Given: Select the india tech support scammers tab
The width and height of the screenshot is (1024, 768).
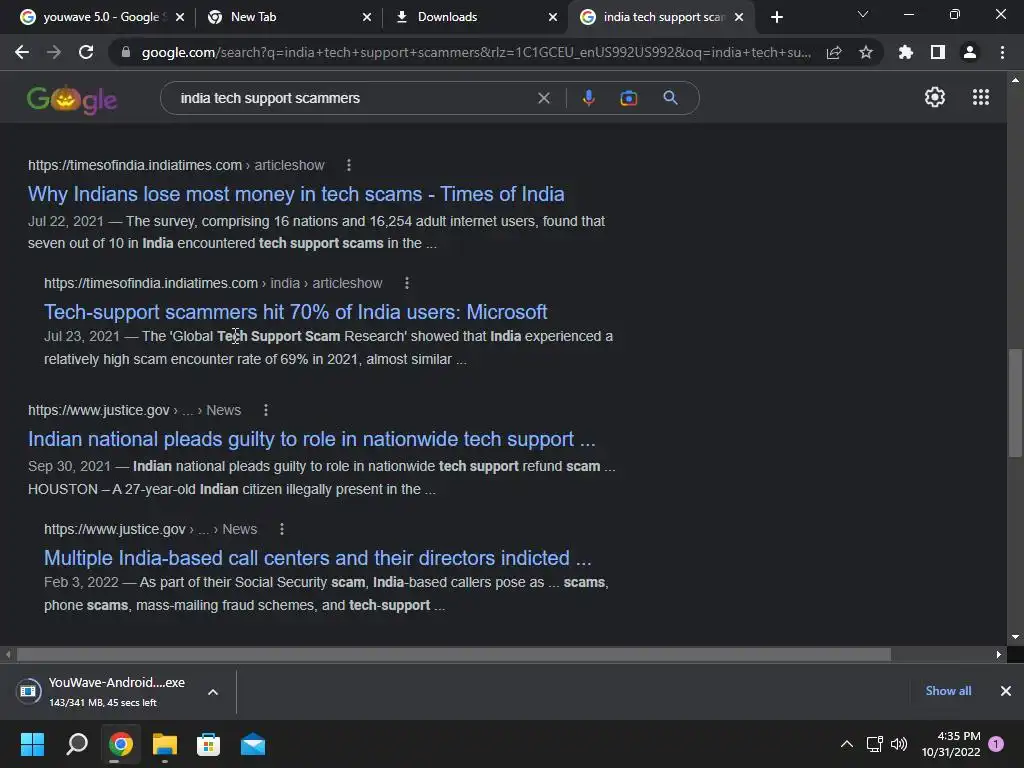Looking at the screenshot, I should pos(664,17).
